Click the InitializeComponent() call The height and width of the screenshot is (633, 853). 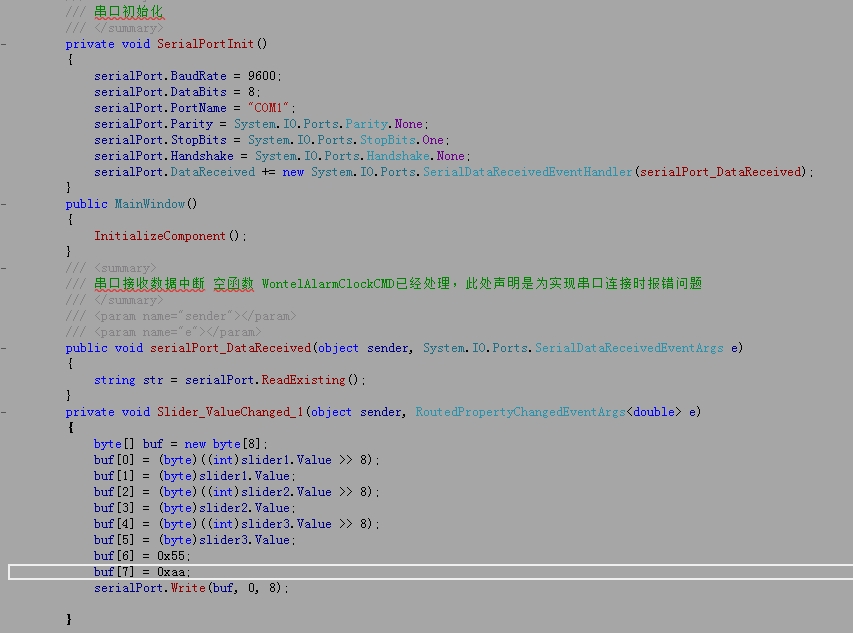pos(170,236)
